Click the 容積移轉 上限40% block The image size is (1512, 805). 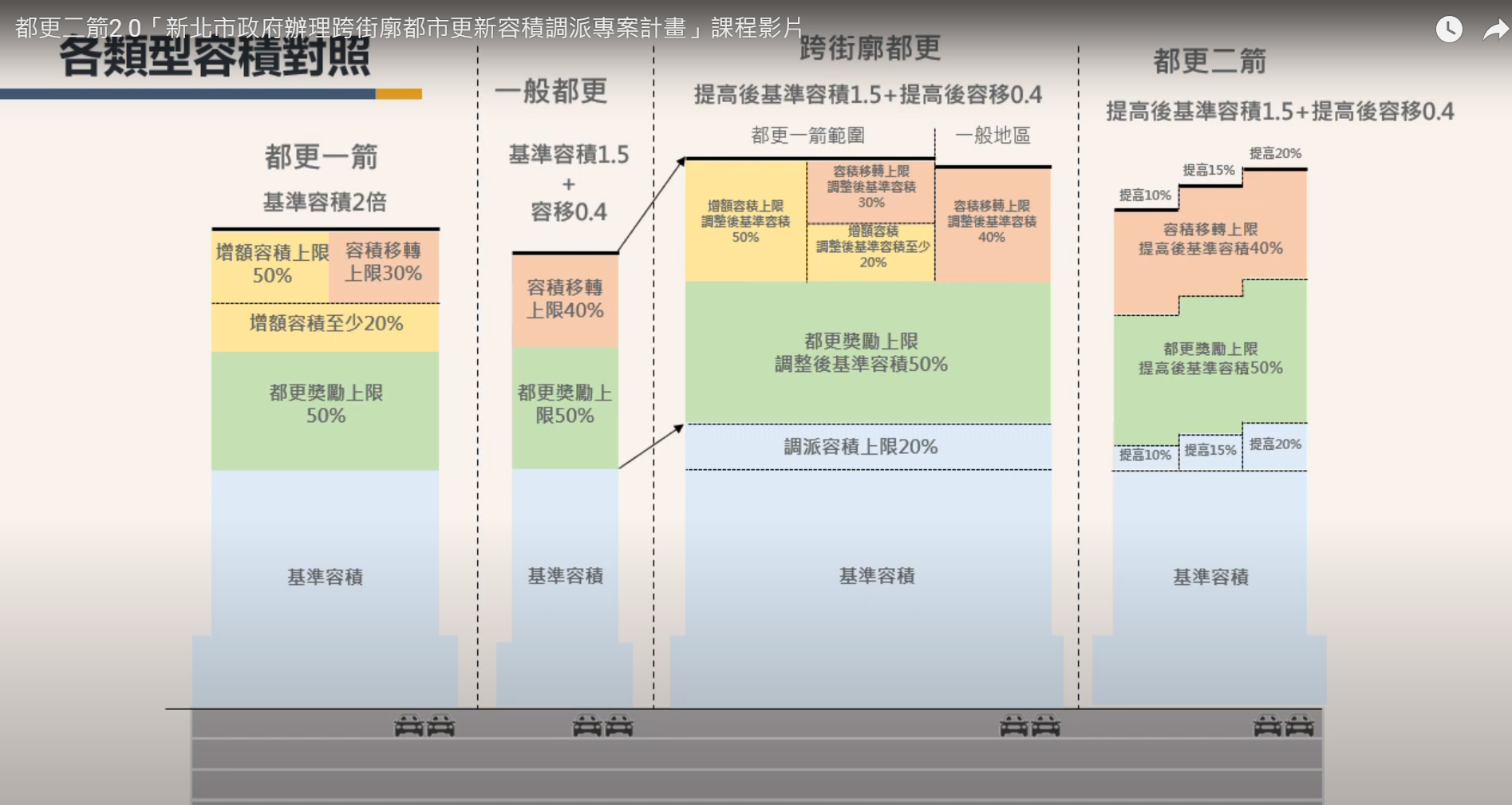pyautogui.click(x=565, y=299)
